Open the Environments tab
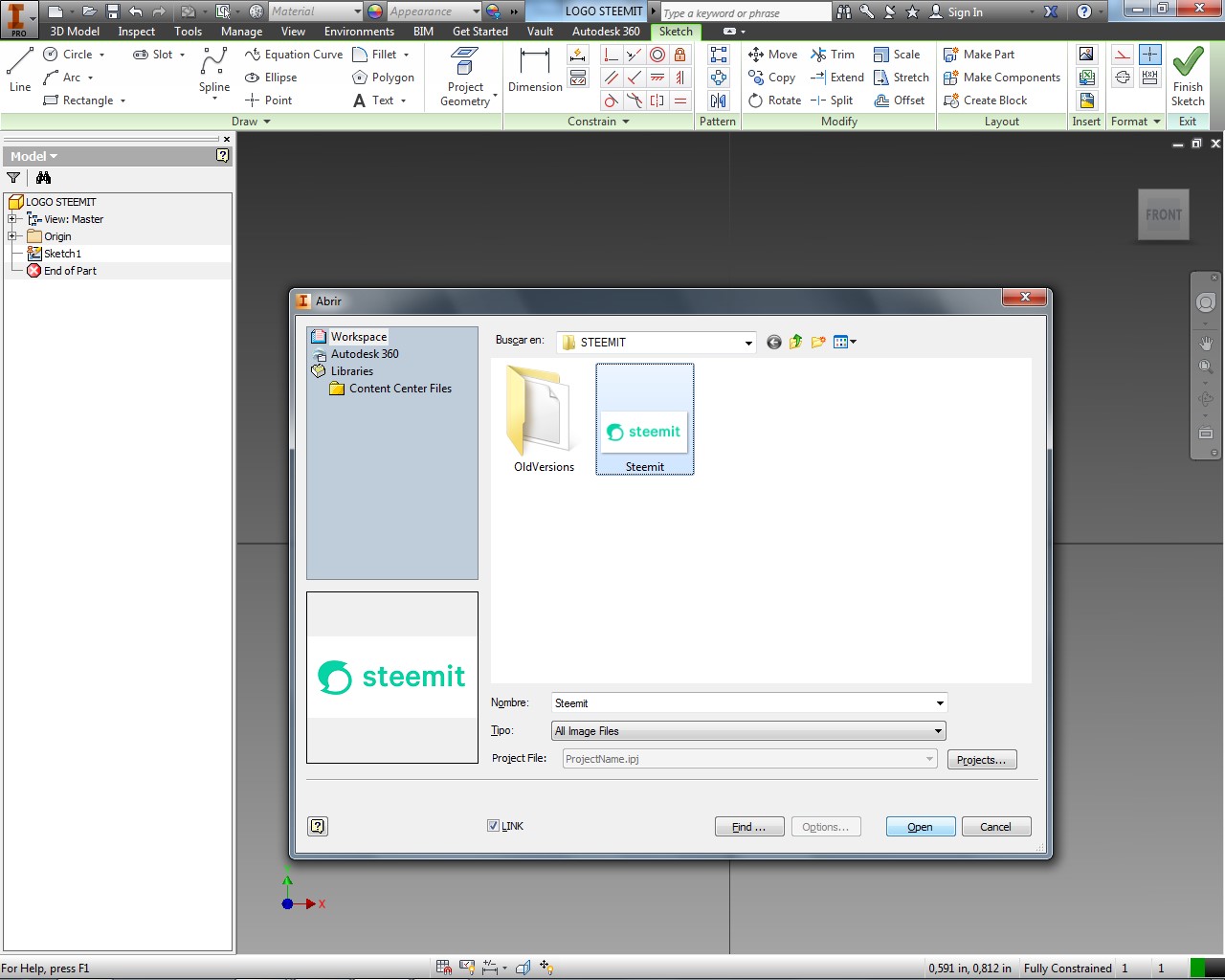Screen dimensions: 1225x980 pyautogui.click(x=359, y=32)
